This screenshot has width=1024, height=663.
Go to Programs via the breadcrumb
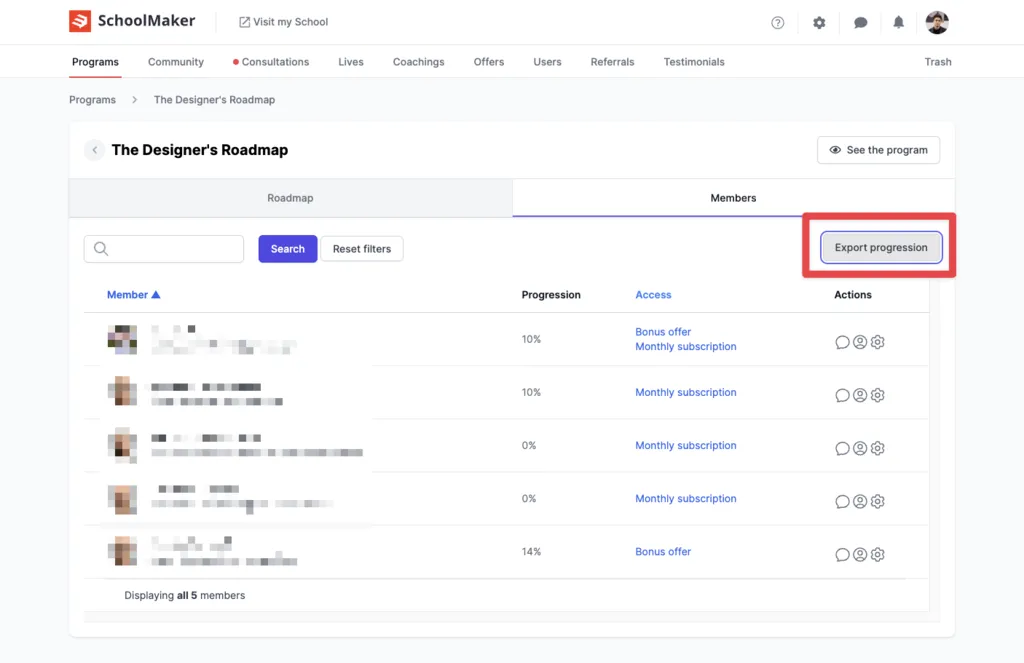93,100
